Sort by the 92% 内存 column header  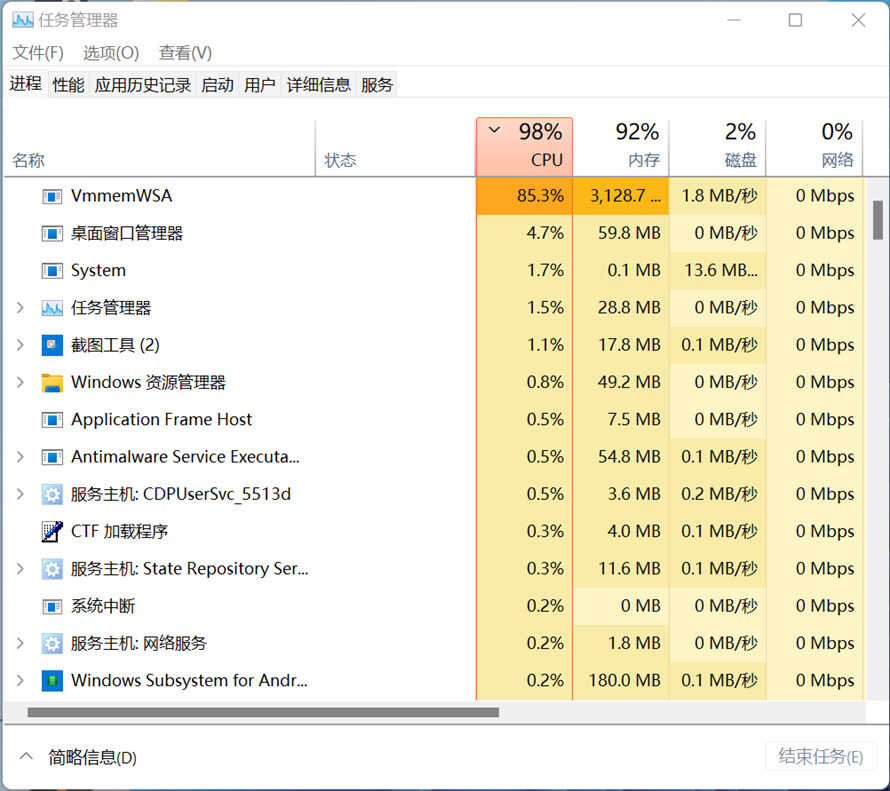(x=621, y=146)
